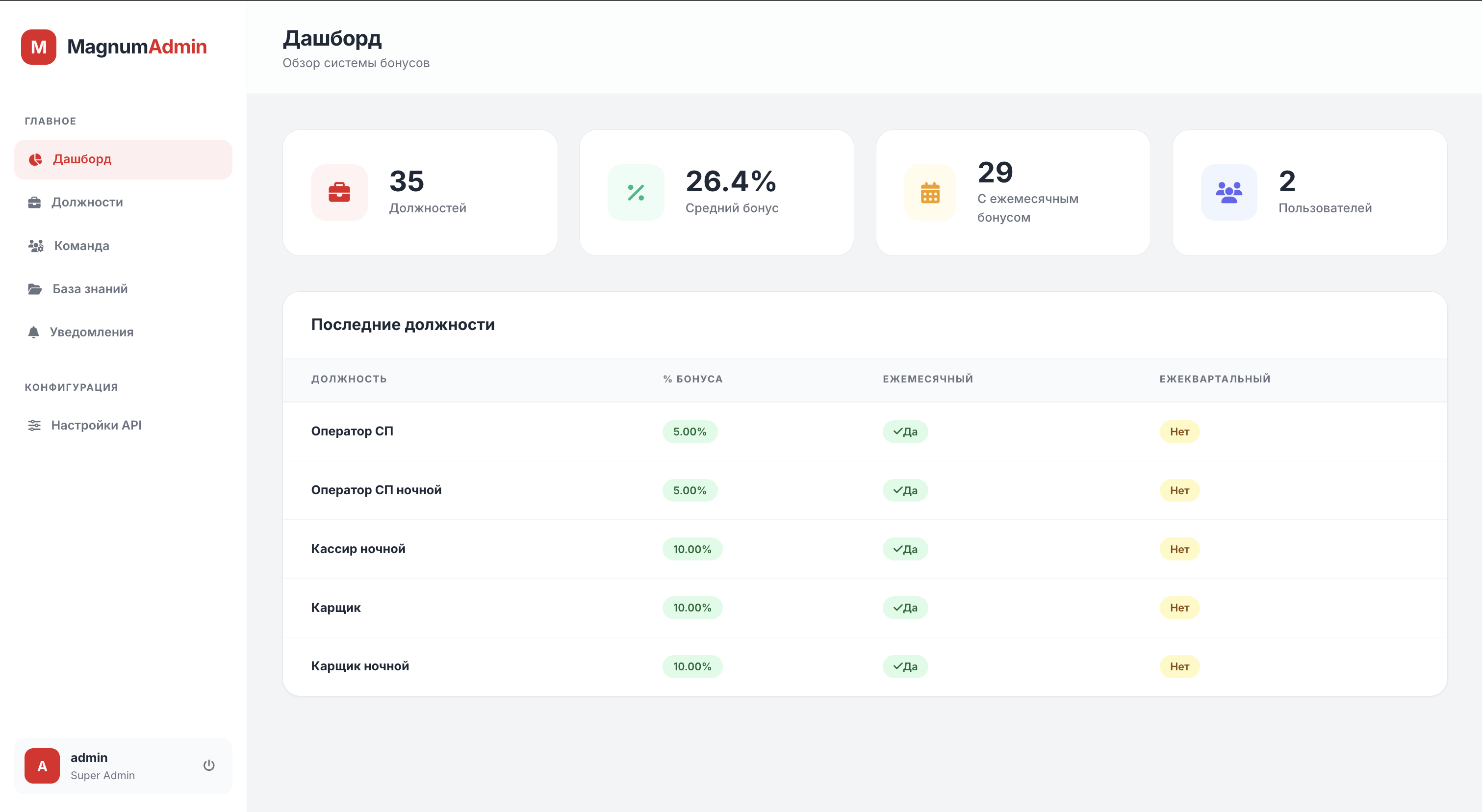Click the Нет badge in Оператор СП row
The height and width of the screenshot is (812, 1482).
tap(1179, 431)
